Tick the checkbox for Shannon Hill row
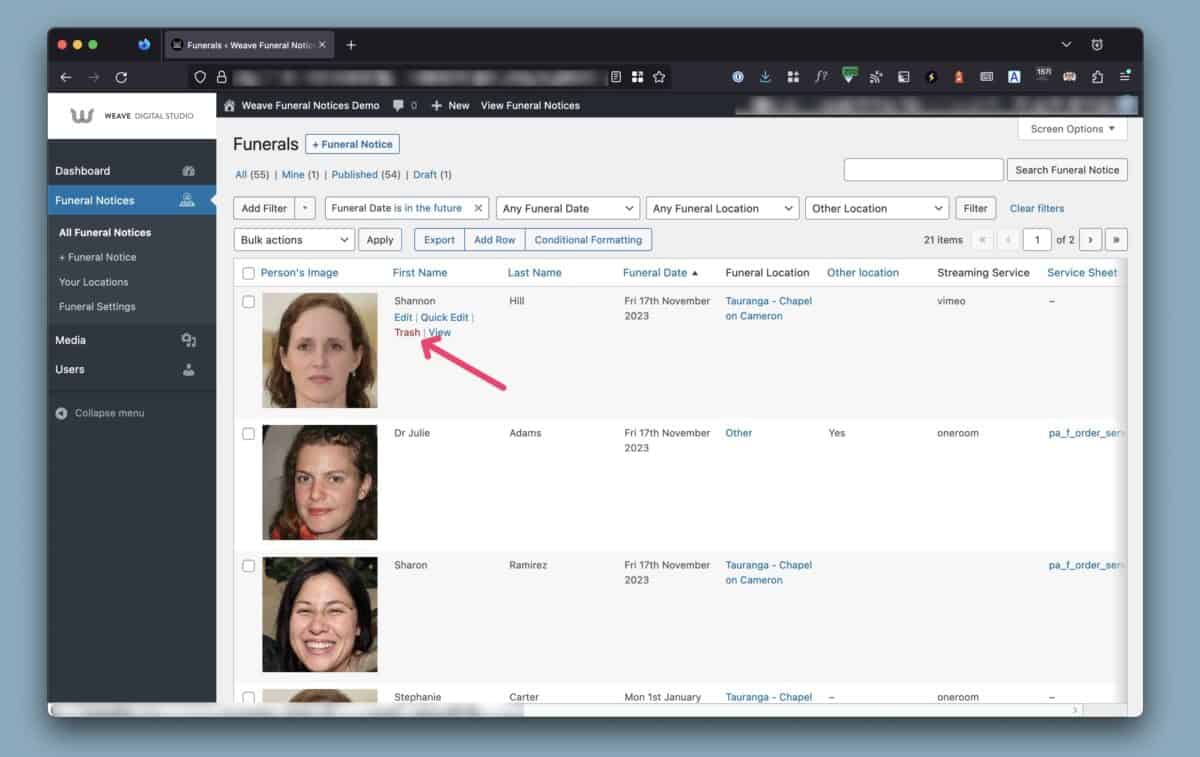The height and width of the screenshot is (757, 1200). click(x=248, y=302)
